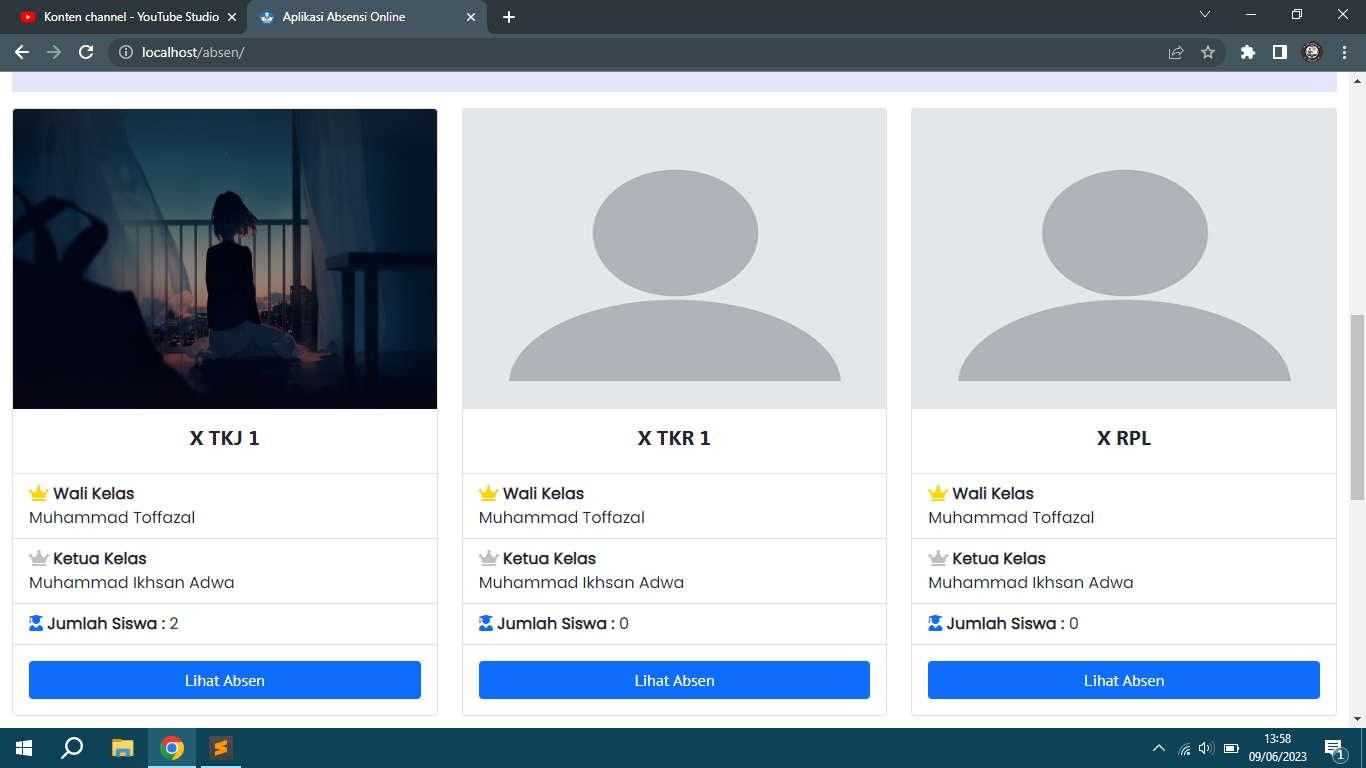Bookmark this page with star icon

click(x=1208, y=52)
